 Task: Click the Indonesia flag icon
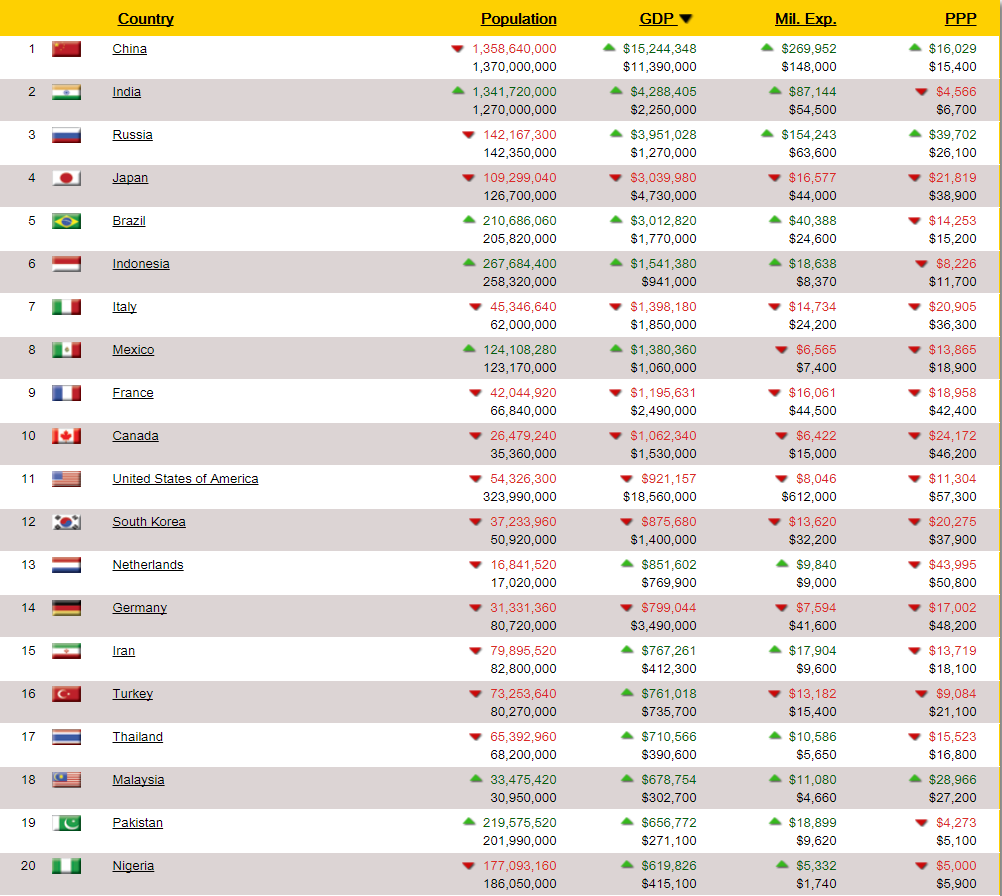pos(66,264)
